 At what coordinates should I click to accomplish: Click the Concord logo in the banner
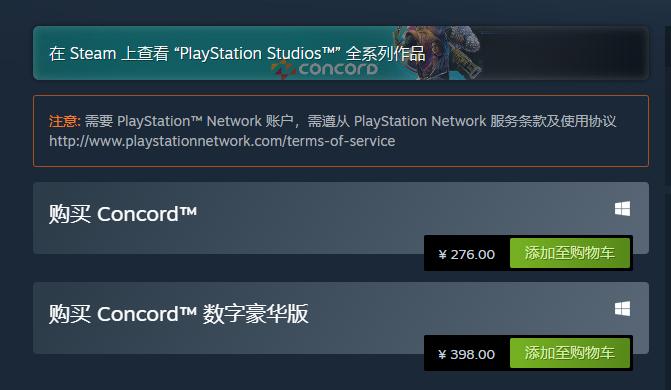325,69
